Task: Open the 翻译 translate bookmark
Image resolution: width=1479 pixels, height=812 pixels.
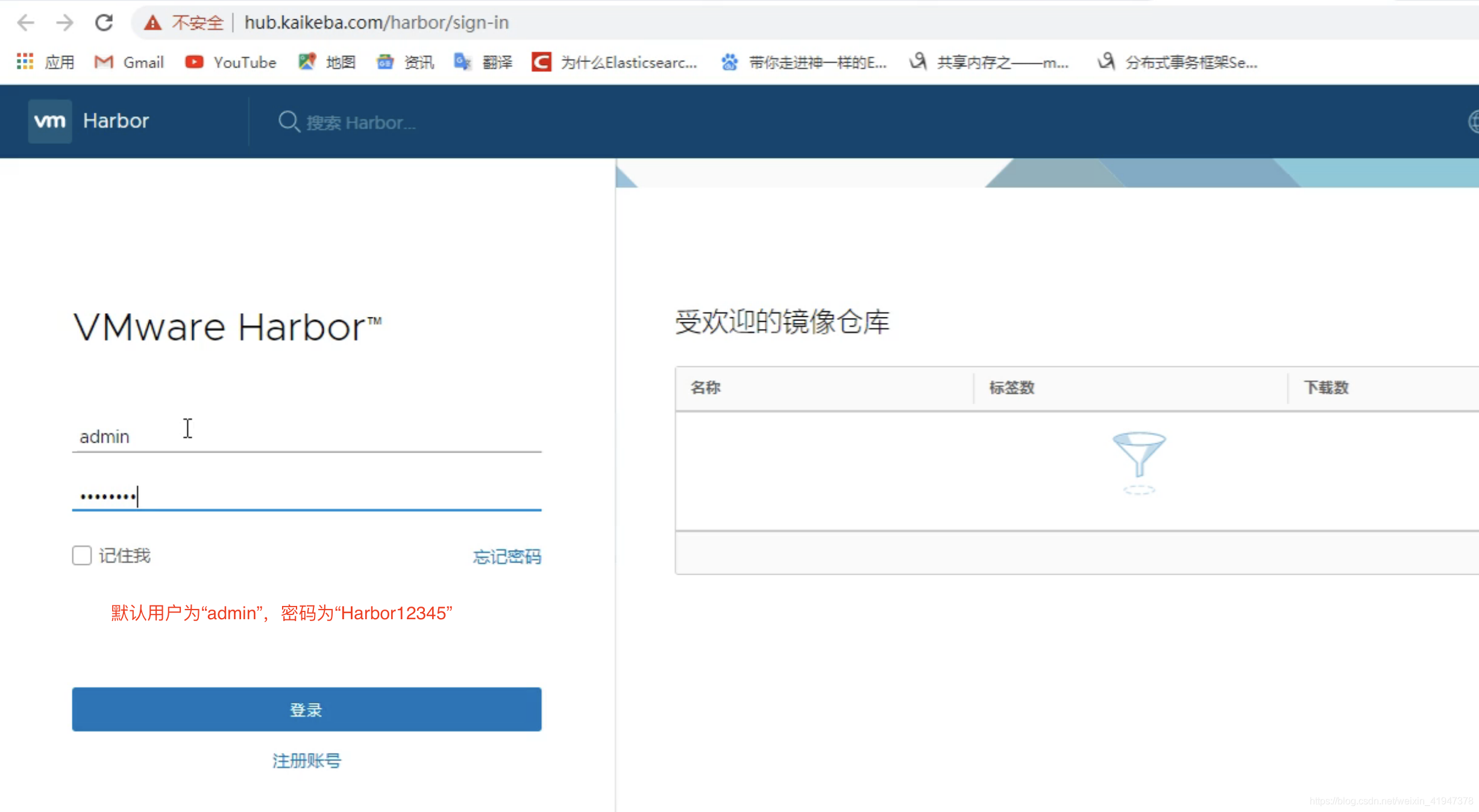Action: [x=483, y=62]
